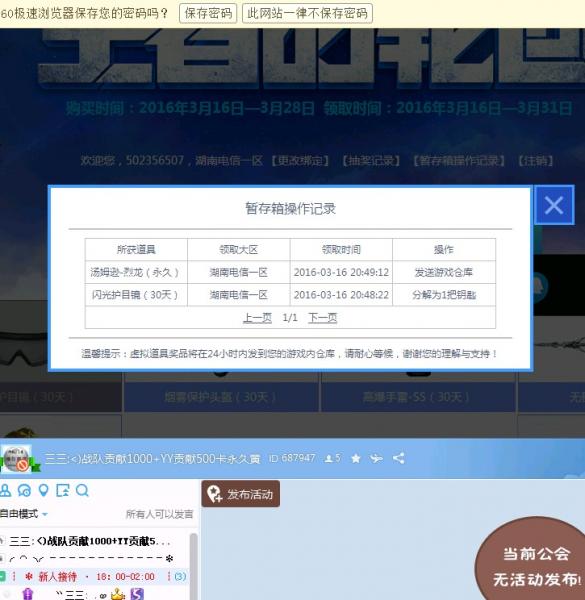
Task: Click the 发布活动 button
Action: [241, 494]
